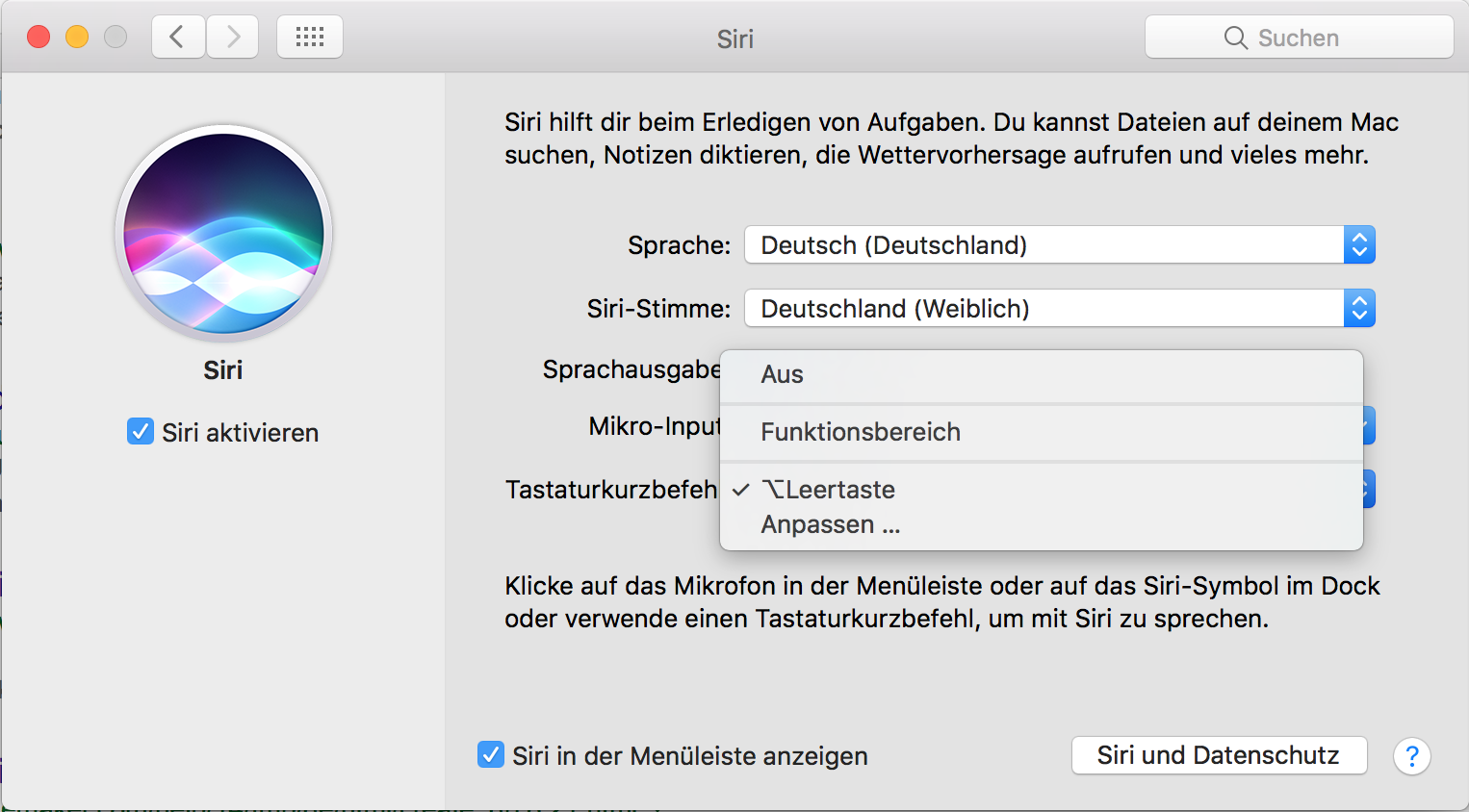Go forward with the right chevron button

[233, 38]
